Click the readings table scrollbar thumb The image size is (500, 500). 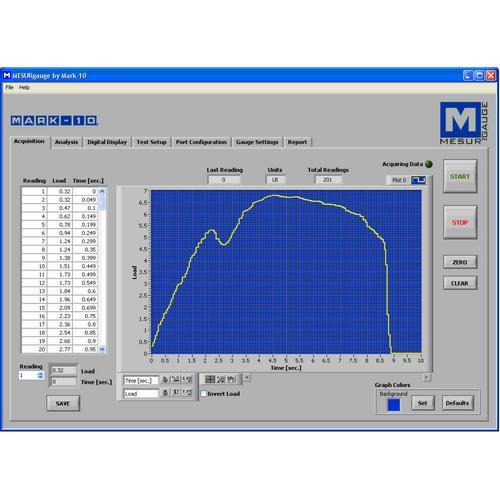[102, 202]
